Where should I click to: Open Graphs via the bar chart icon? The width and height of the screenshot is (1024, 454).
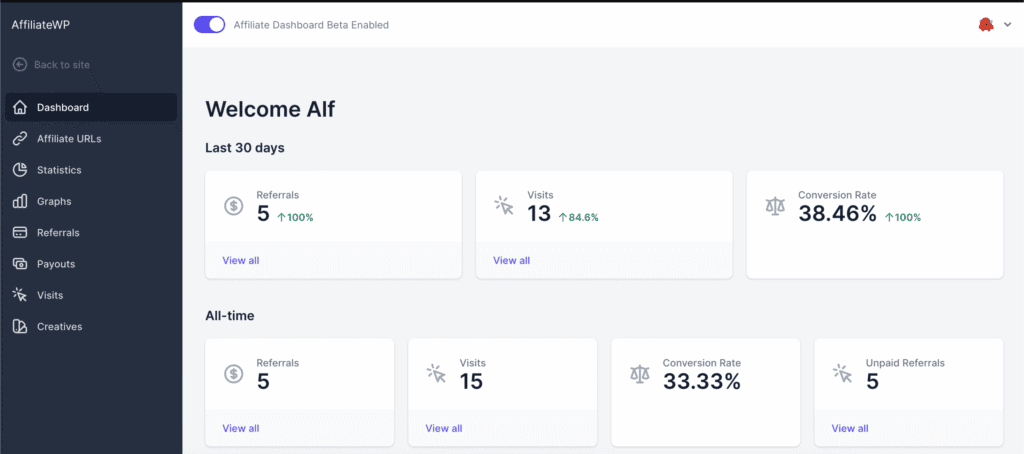coord(19,201)
